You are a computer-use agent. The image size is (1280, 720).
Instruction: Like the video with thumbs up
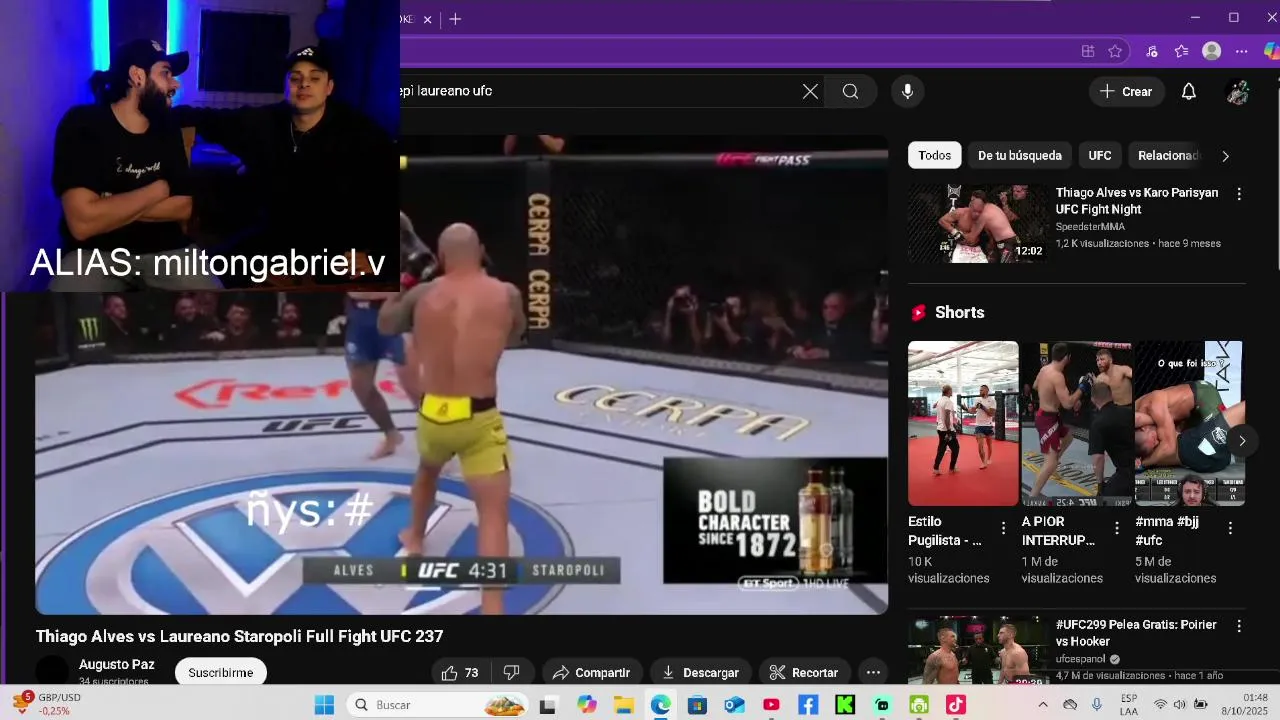460,673
